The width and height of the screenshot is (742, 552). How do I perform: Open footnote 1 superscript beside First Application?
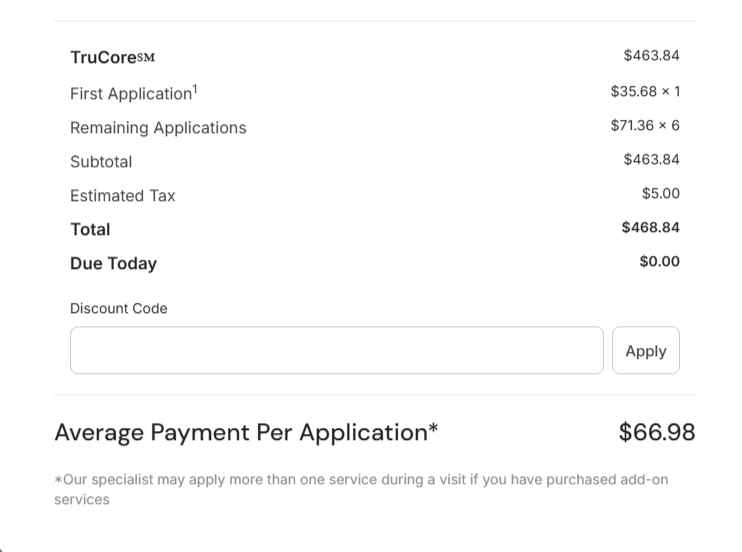coord(195,90)
